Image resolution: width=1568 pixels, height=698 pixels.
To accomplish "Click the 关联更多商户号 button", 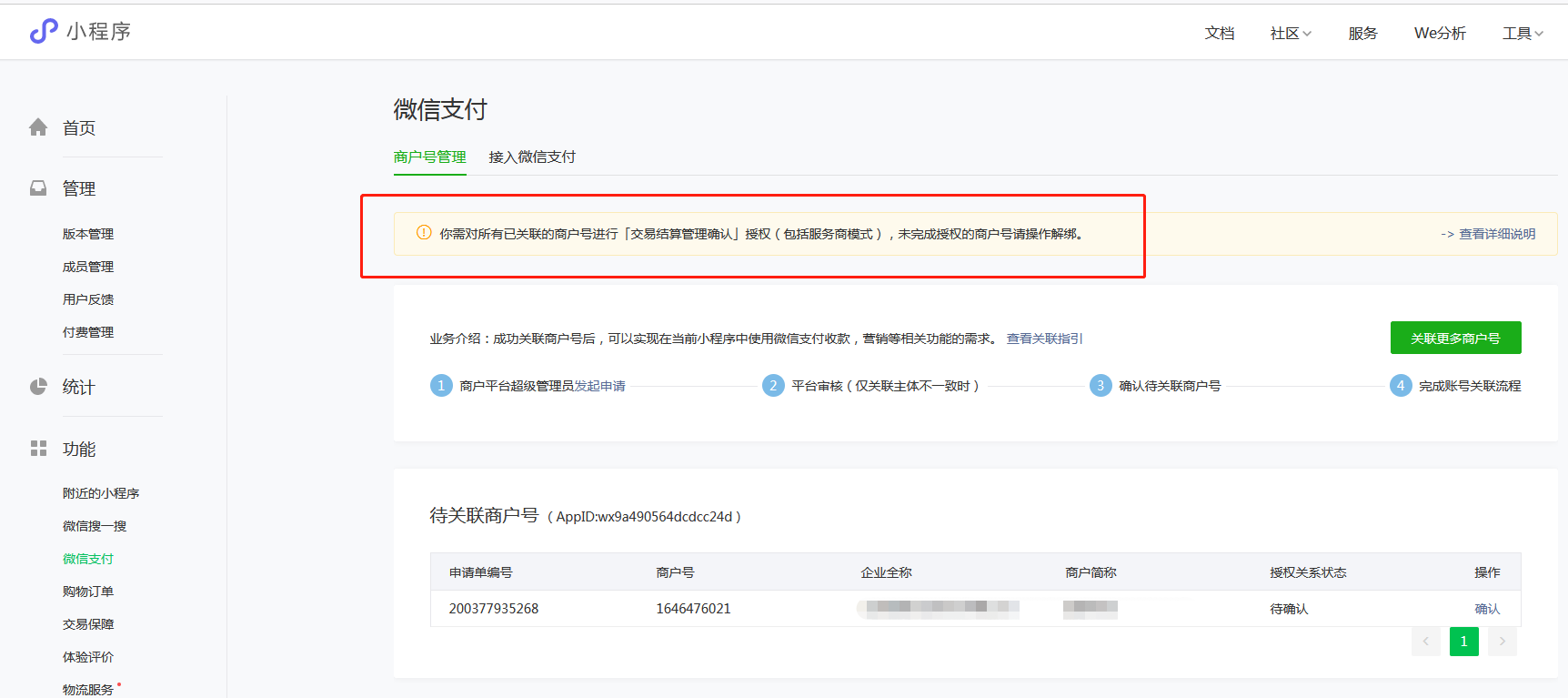I will click(1455, 338).
